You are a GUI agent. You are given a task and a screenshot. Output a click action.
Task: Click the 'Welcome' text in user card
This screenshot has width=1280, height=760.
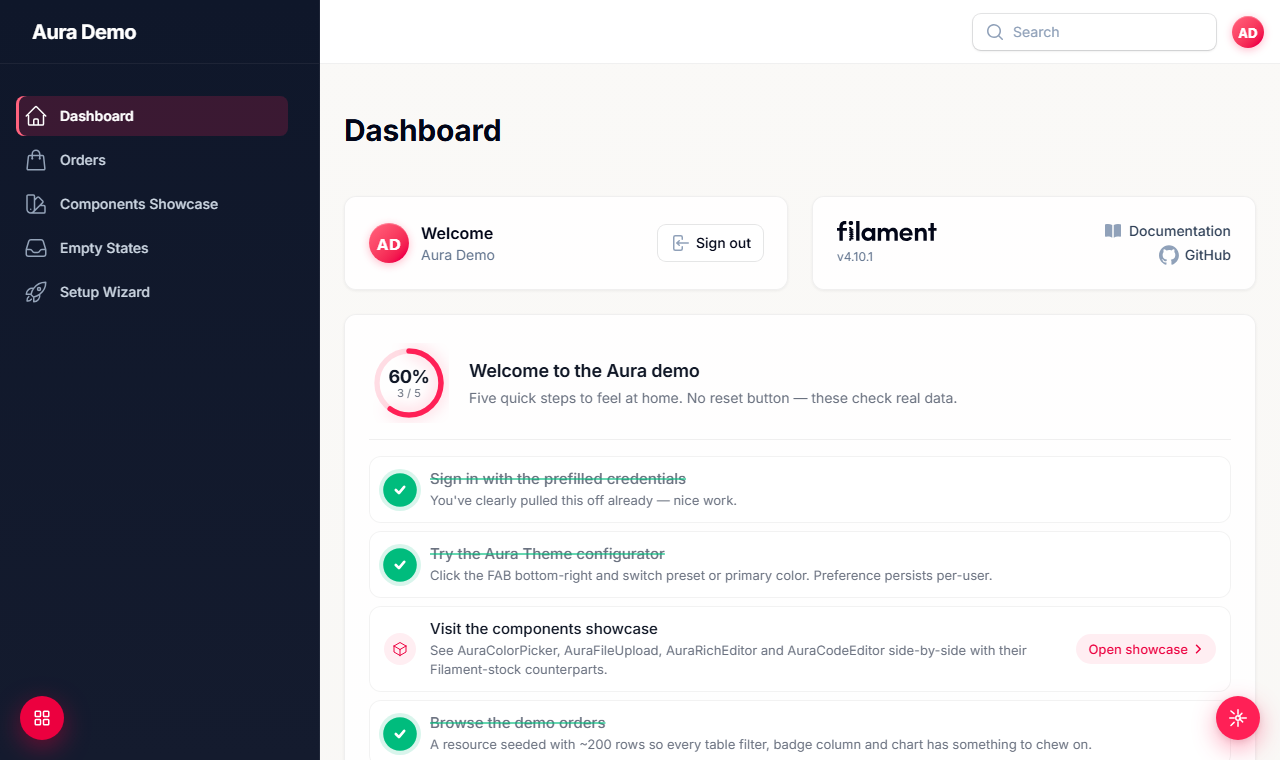[x=457, y=233]
